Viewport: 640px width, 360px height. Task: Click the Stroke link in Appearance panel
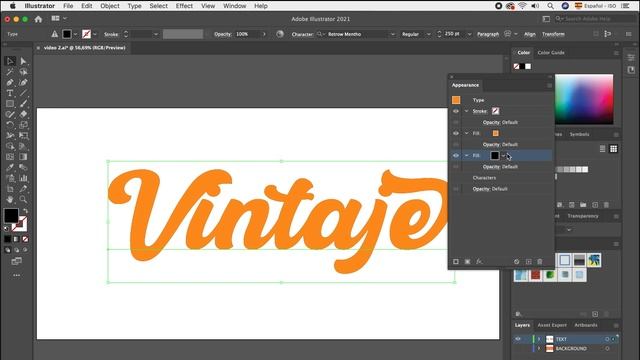point(480,111)
